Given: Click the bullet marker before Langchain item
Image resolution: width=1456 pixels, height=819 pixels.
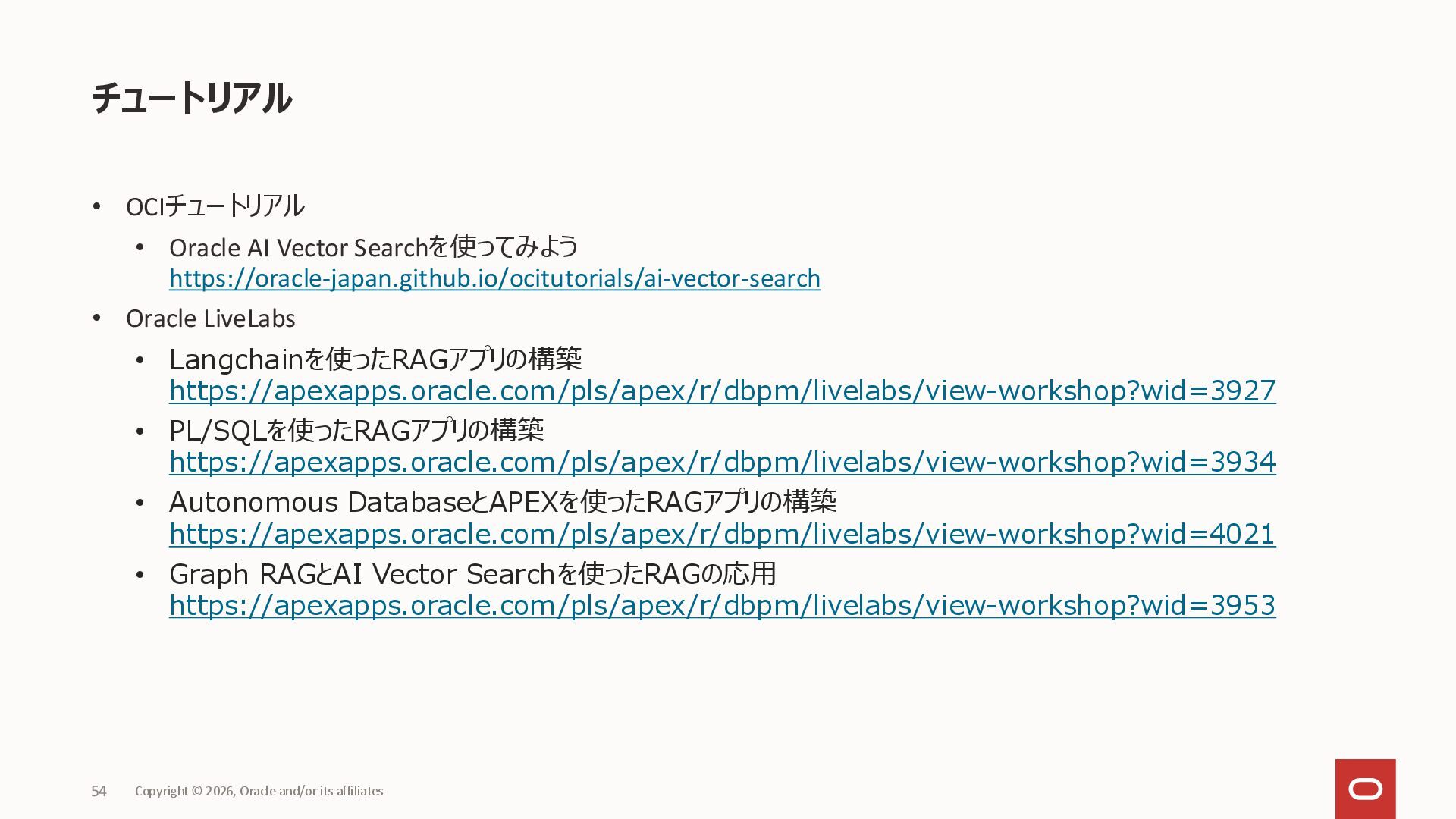Looking at the screenshot, I should (140, 360).
